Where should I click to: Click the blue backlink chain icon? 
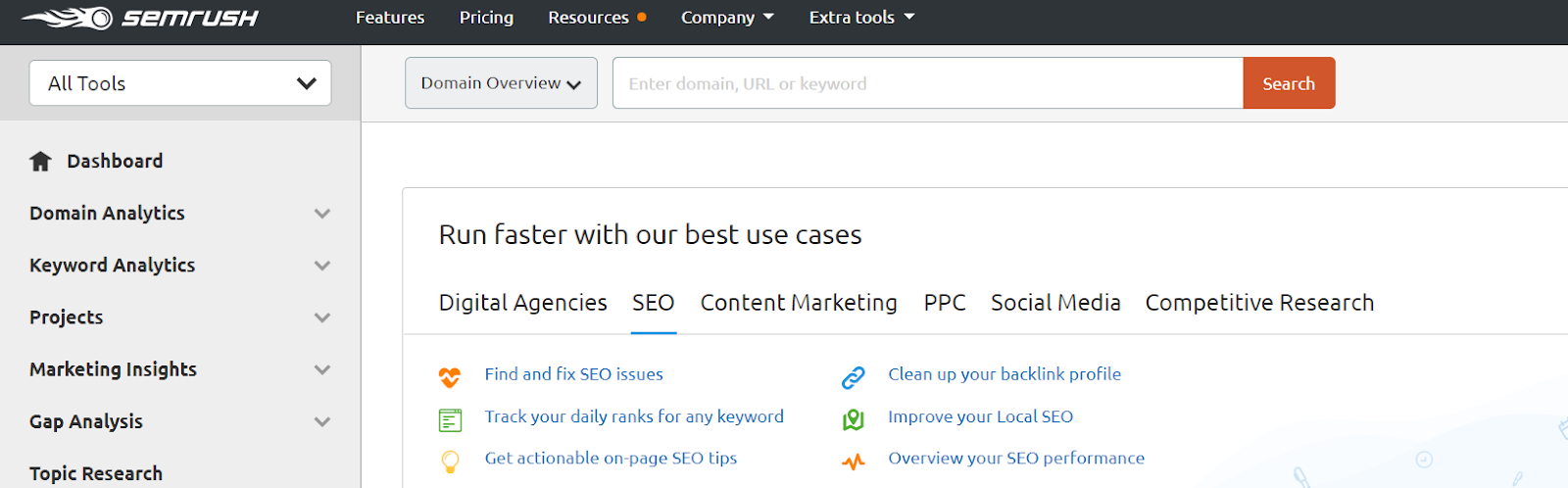point(854,377)
